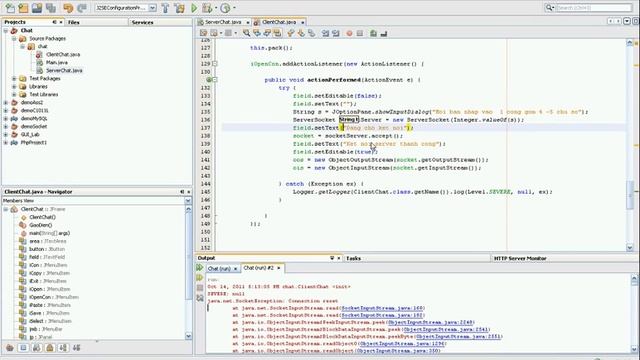
Task: Open SocketInputStream.java:168 stack trace link
Action: tap(382, 308)
